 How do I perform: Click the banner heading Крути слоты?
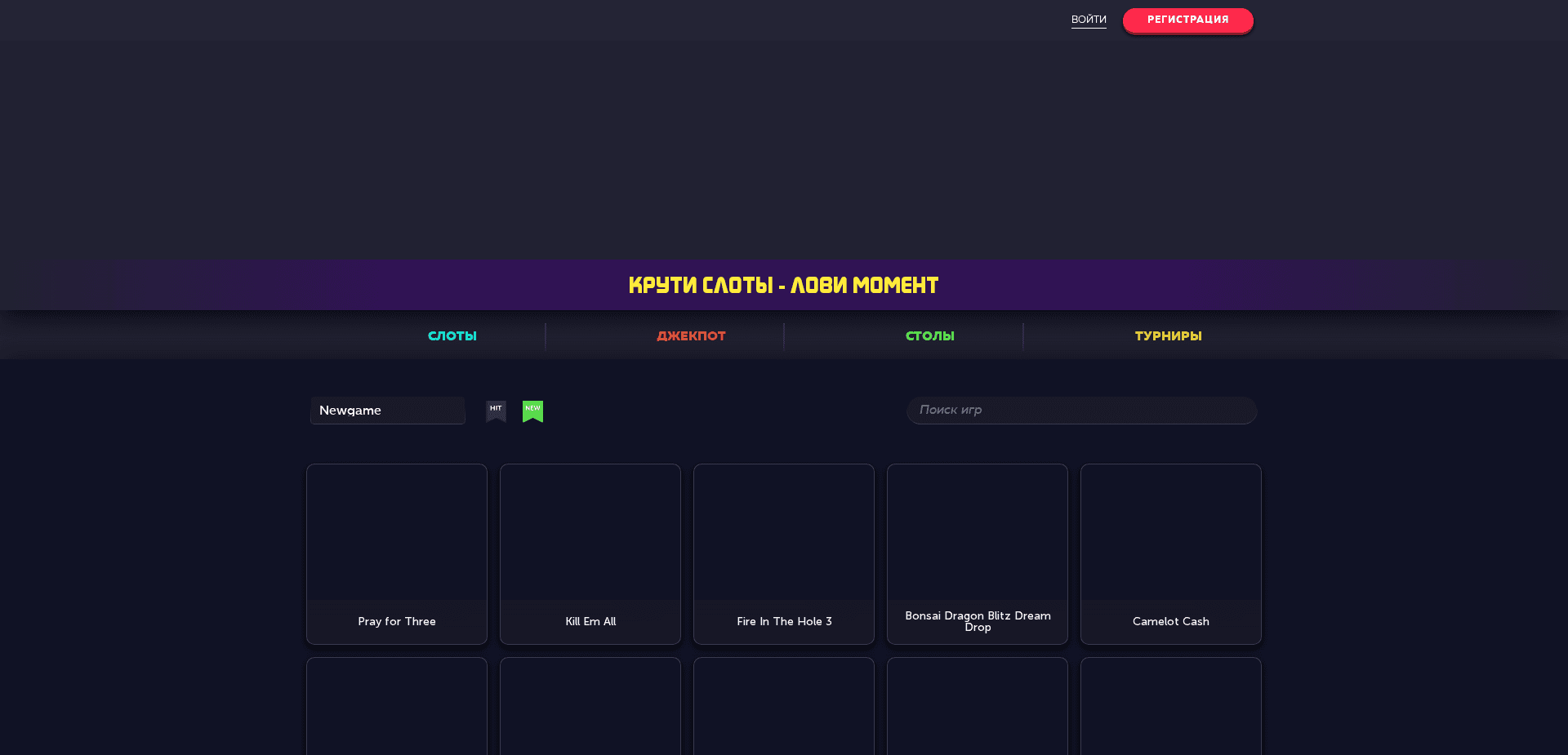[x=782, y=285]
